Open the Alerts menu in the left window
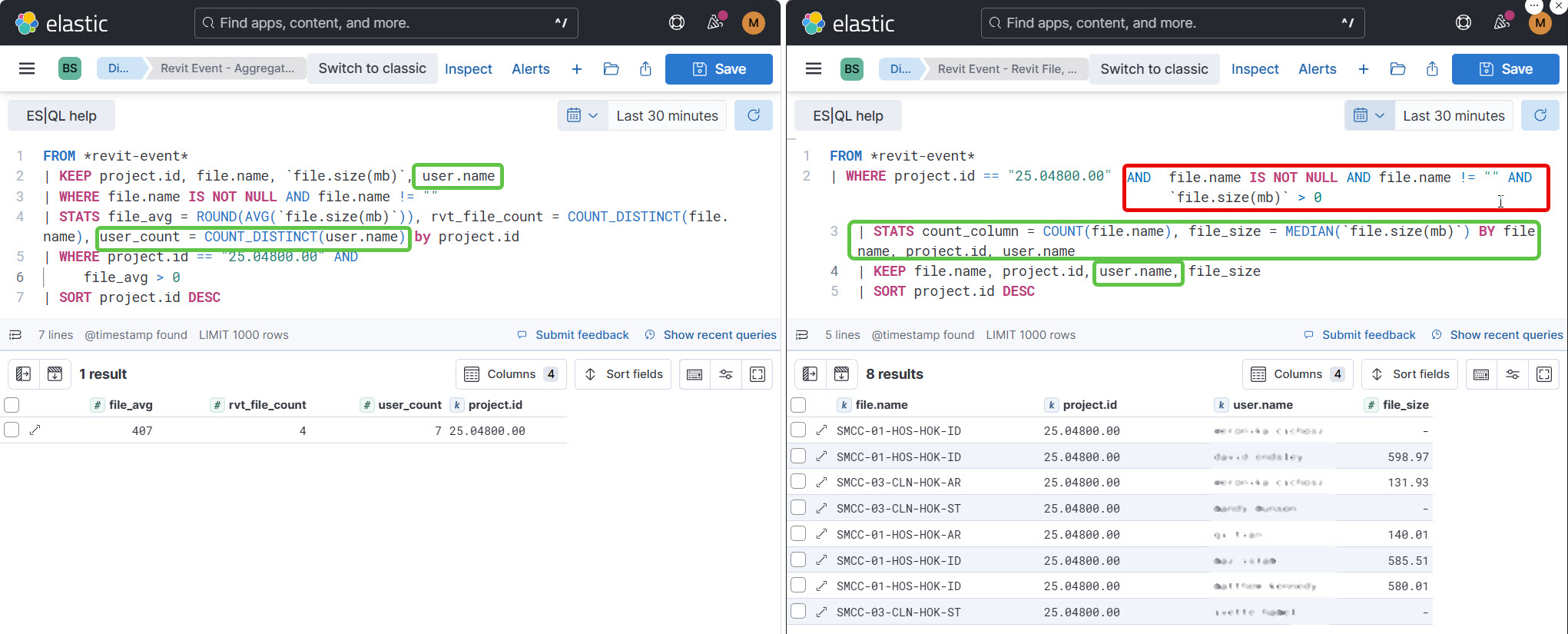This screenshot has width=1568, height=634. 531,69
